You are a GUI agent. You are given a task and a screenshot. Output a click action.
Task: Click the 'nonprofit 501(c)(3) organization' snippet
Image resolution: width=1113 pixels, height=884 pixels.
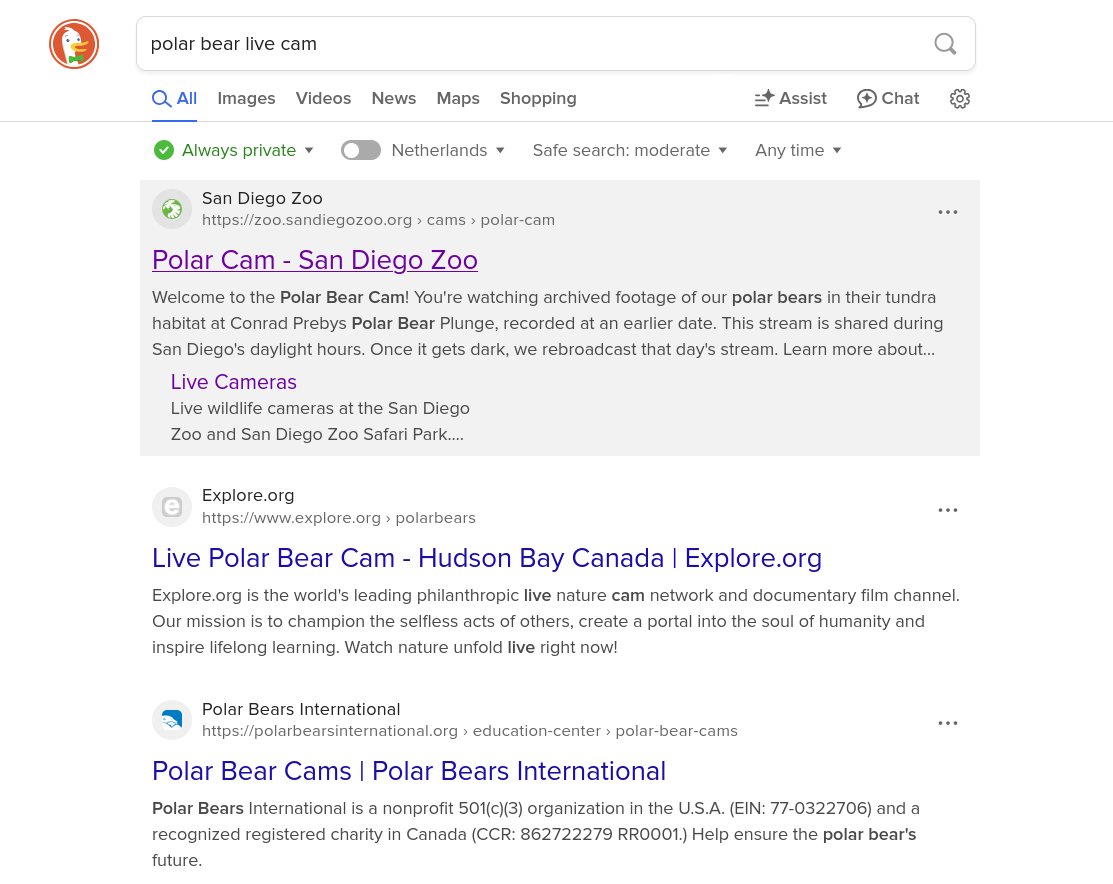(x=536, y=834)
